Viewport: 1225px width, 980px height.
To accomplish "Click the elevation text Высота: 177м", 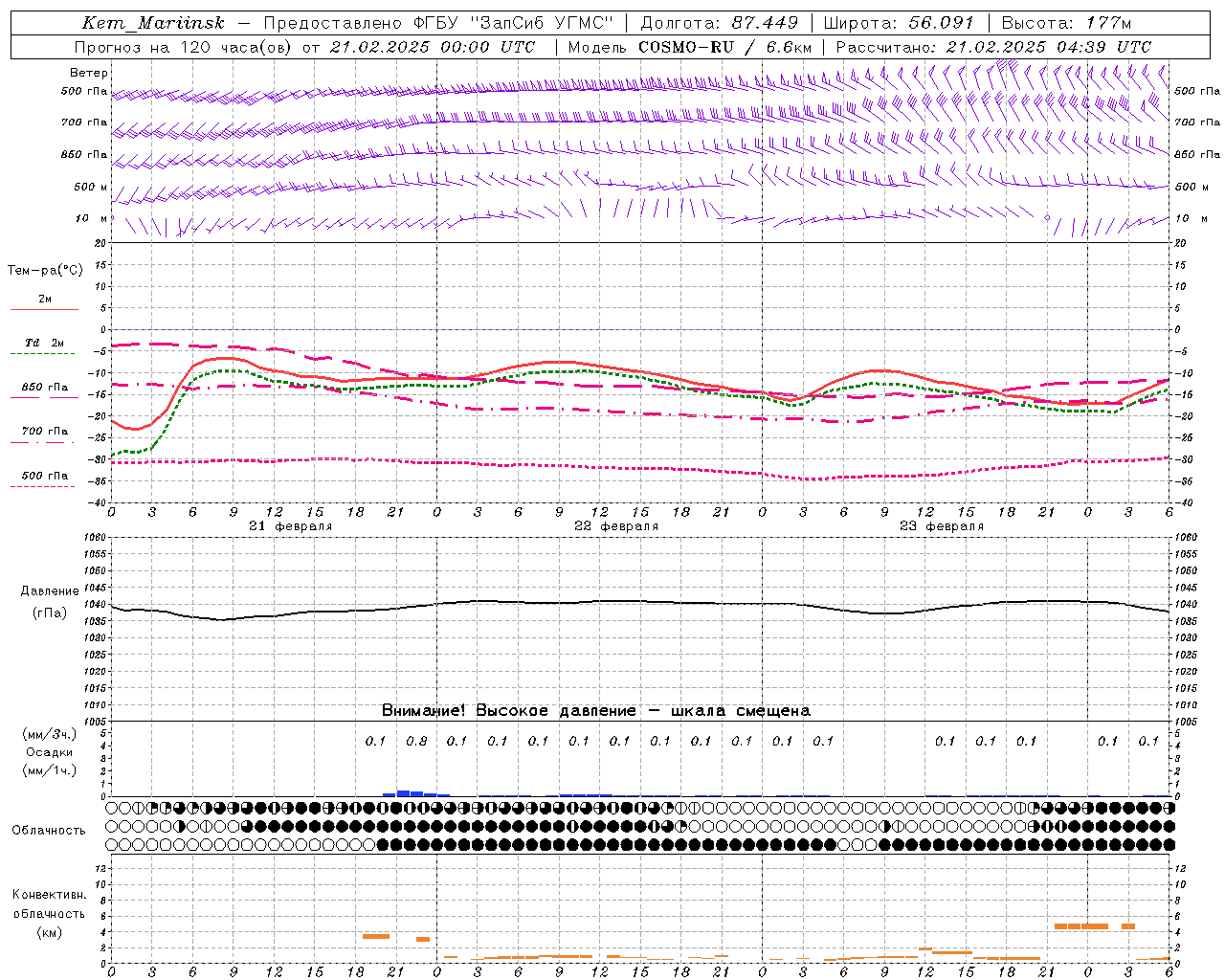I will click(x=1066, y=23).
